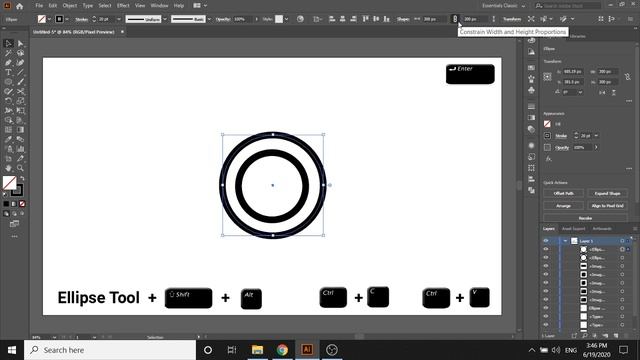Viewport: 640px width, 360px height.
Task: Click the stroke swatch in the control bar
Action: pos(60,19)
